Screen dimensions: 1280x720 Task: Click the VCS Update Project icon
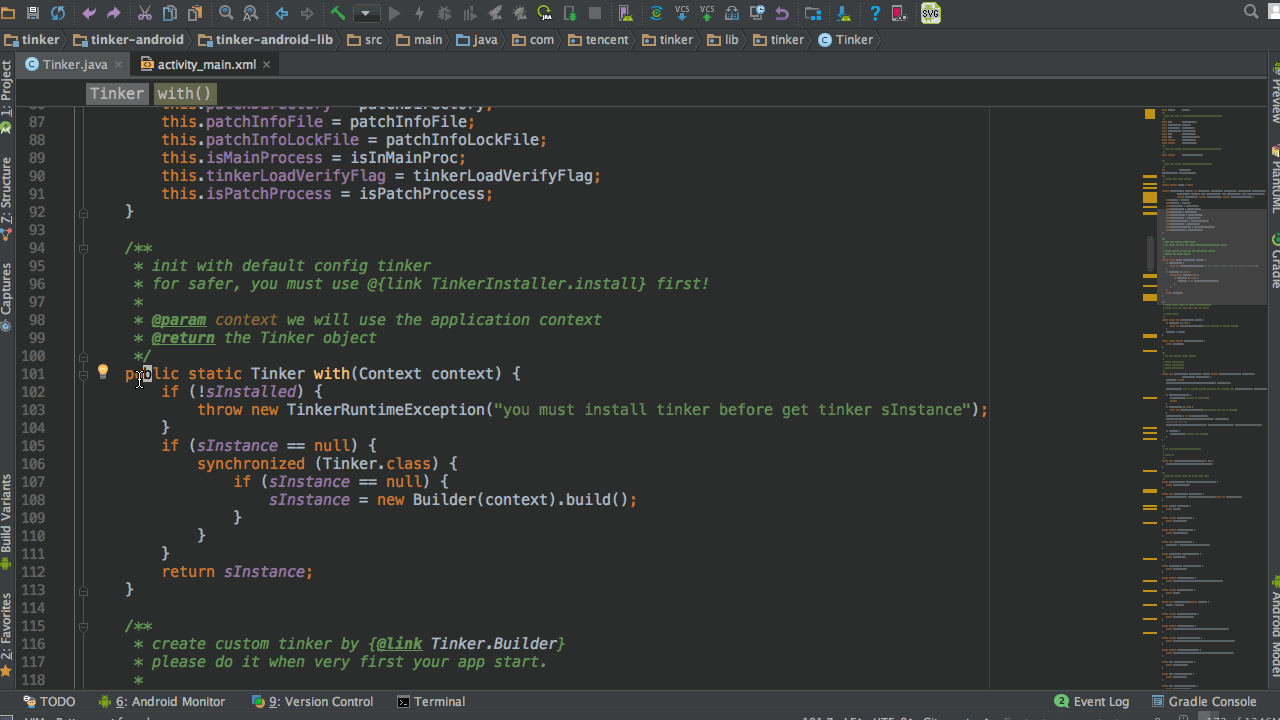682,13
